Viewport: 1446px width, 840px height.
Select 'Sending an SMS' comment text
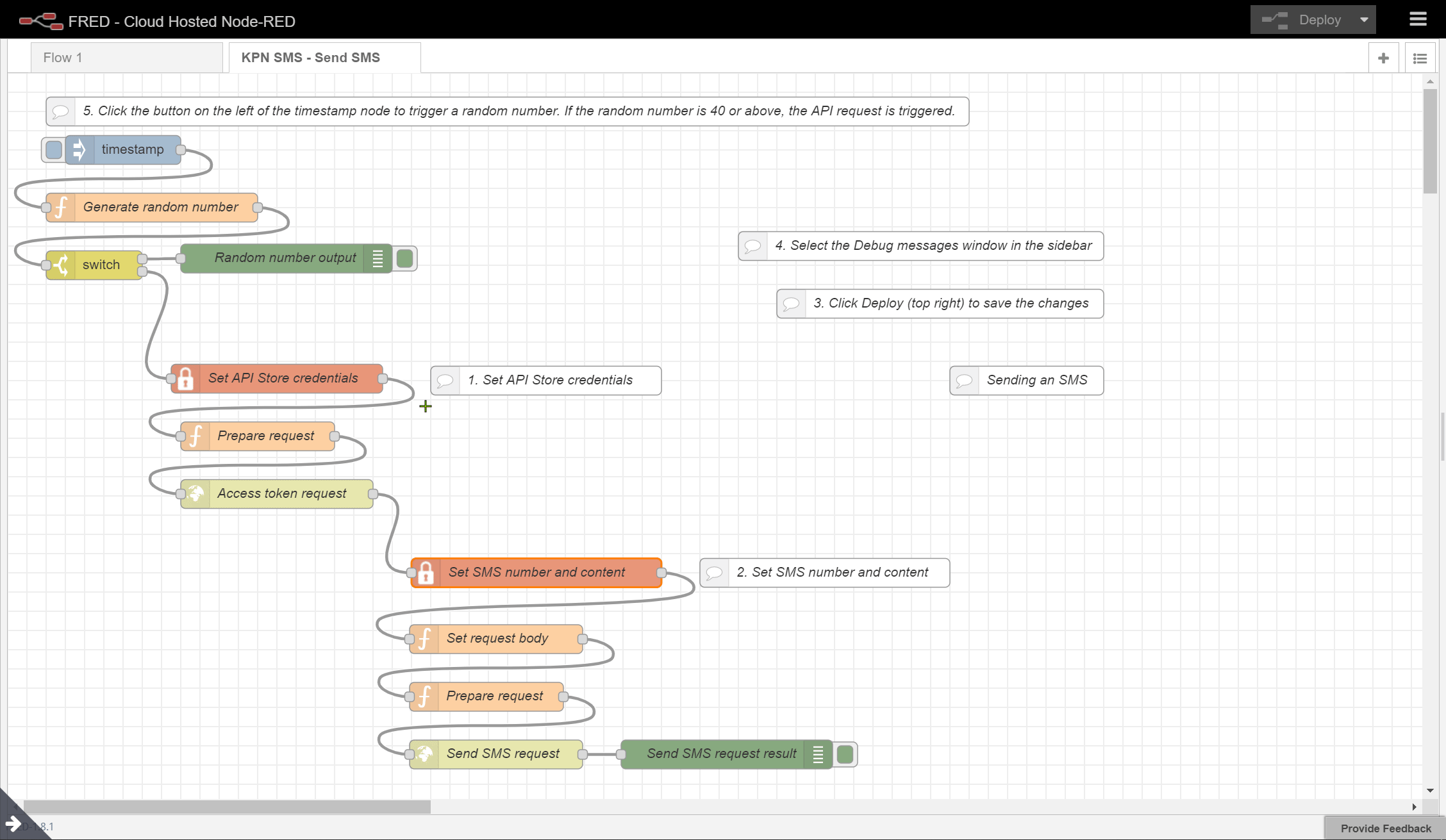coord(1037,380)
